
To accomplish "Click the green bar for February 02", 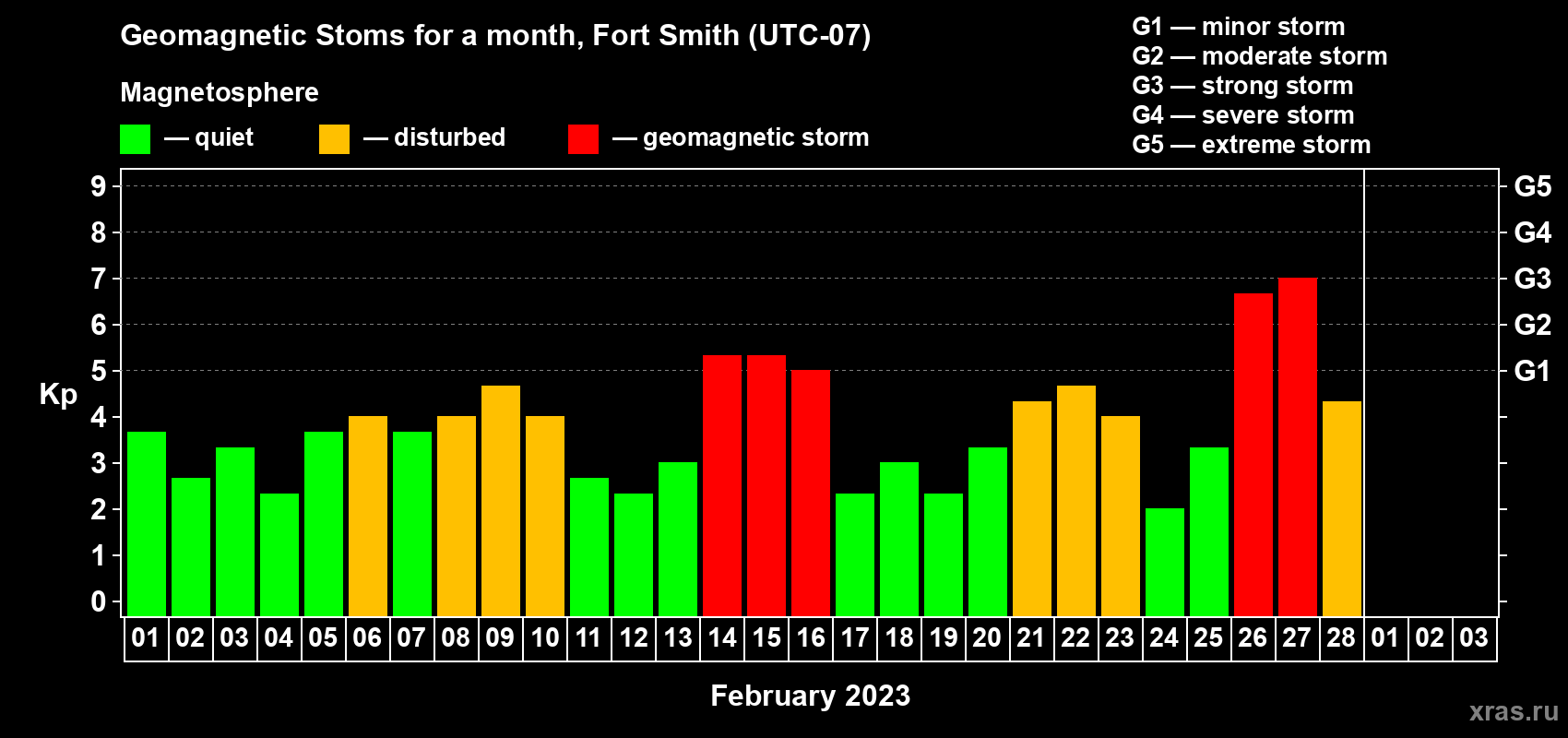I will coord(191,547).
